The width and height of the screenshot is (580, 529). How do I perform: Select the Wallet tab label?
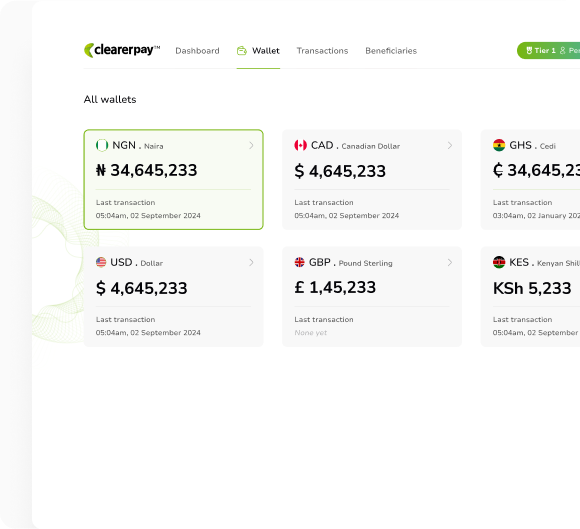pyautogui.click(x=266, y=51)
